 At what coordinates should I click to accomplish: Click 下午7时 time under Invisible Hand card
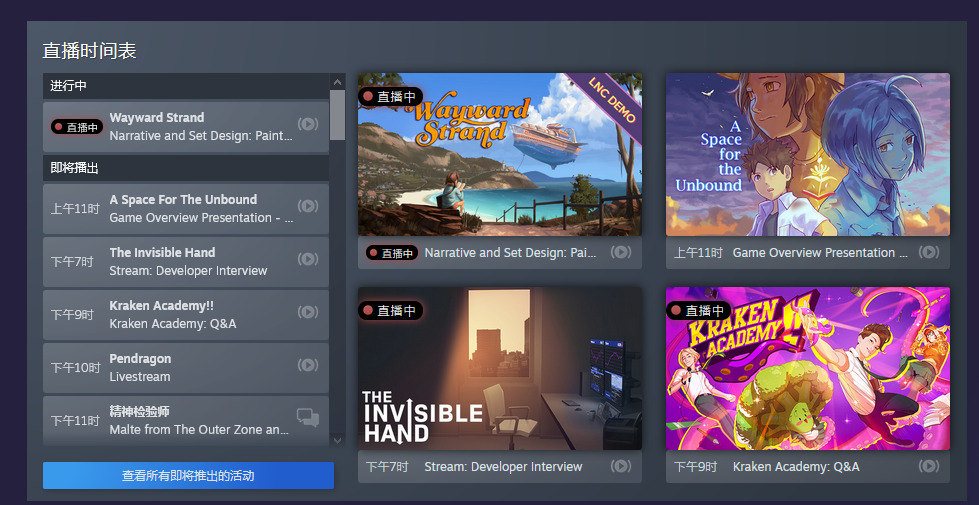pyautogui.click(x=386, y=467)
